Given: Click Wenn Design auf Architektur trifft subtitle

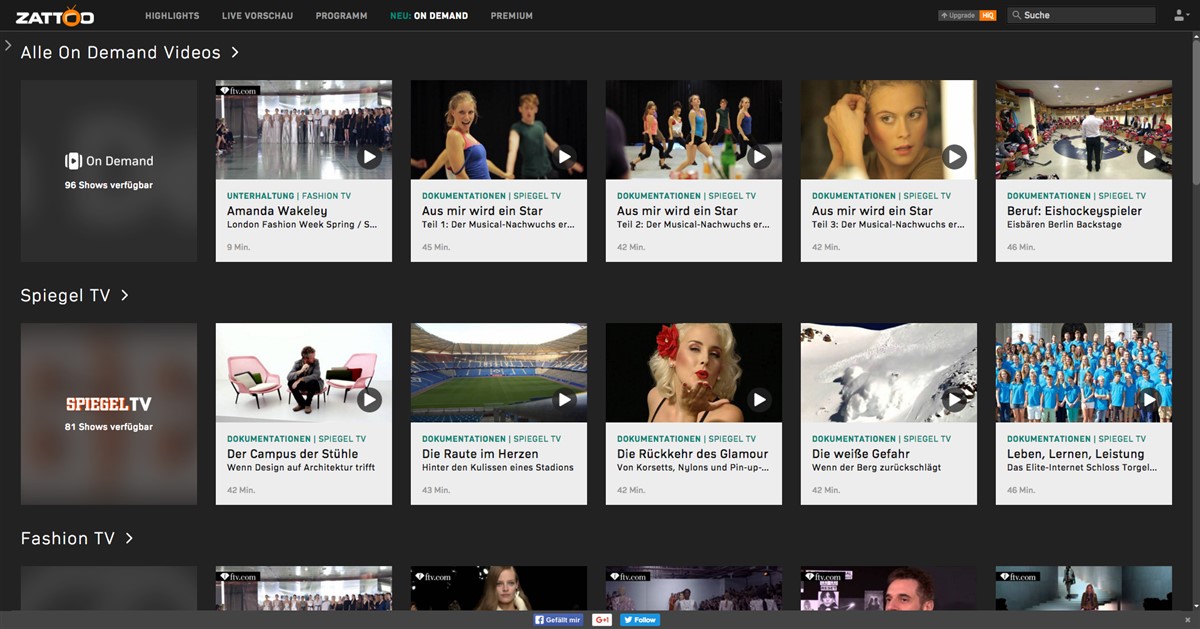Looking at the screenshot, I should point(301,468).
